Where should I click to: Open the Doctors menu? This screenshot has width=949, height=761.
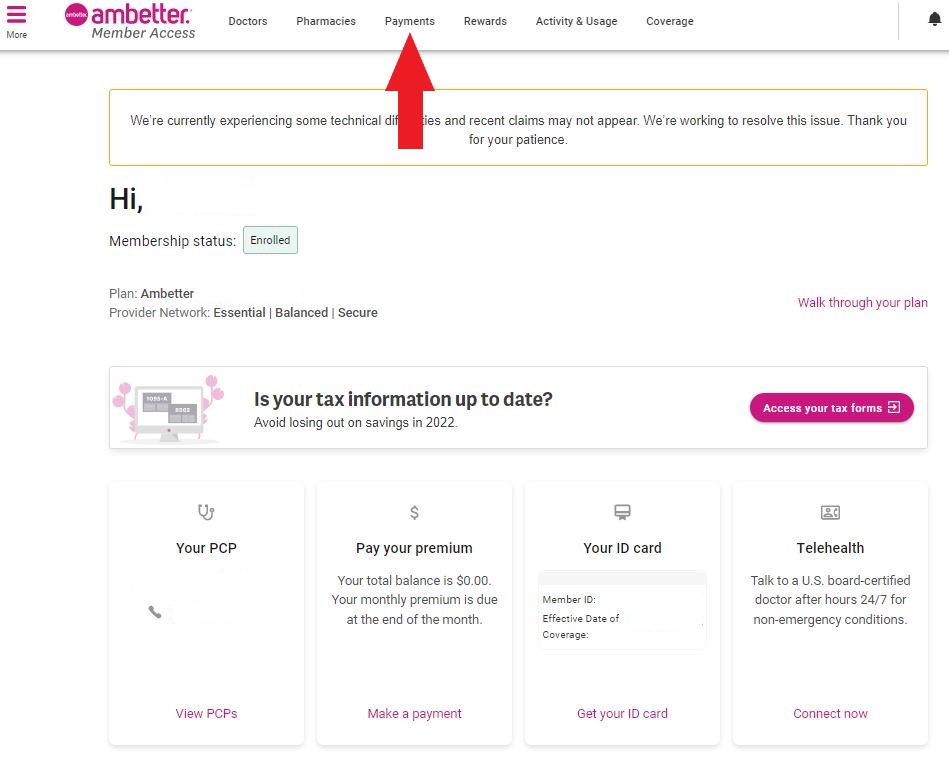(248, 21)
